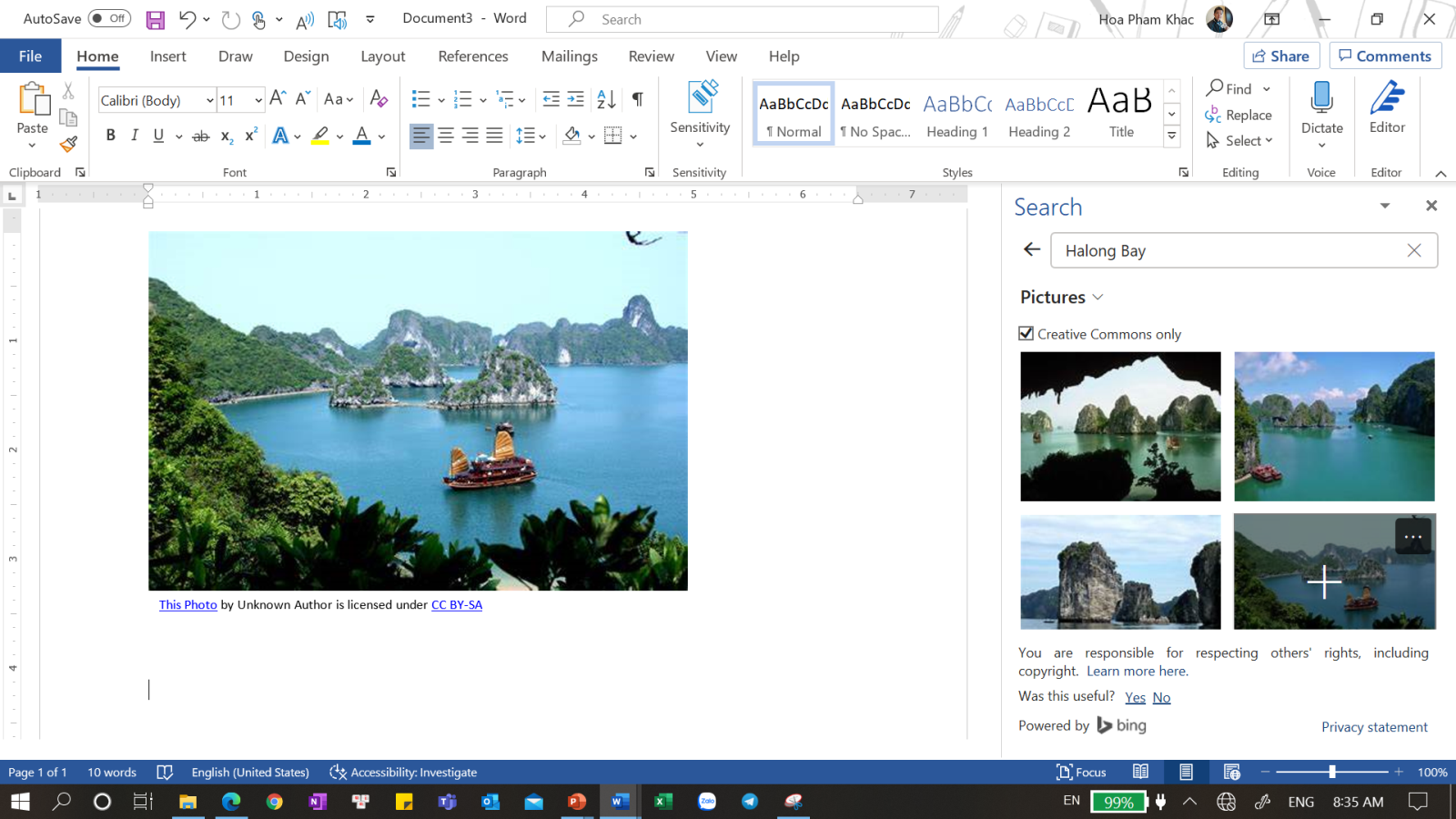Apply bullet list formatting
This screenshot has height=819, width=1456.
[420, 99]
